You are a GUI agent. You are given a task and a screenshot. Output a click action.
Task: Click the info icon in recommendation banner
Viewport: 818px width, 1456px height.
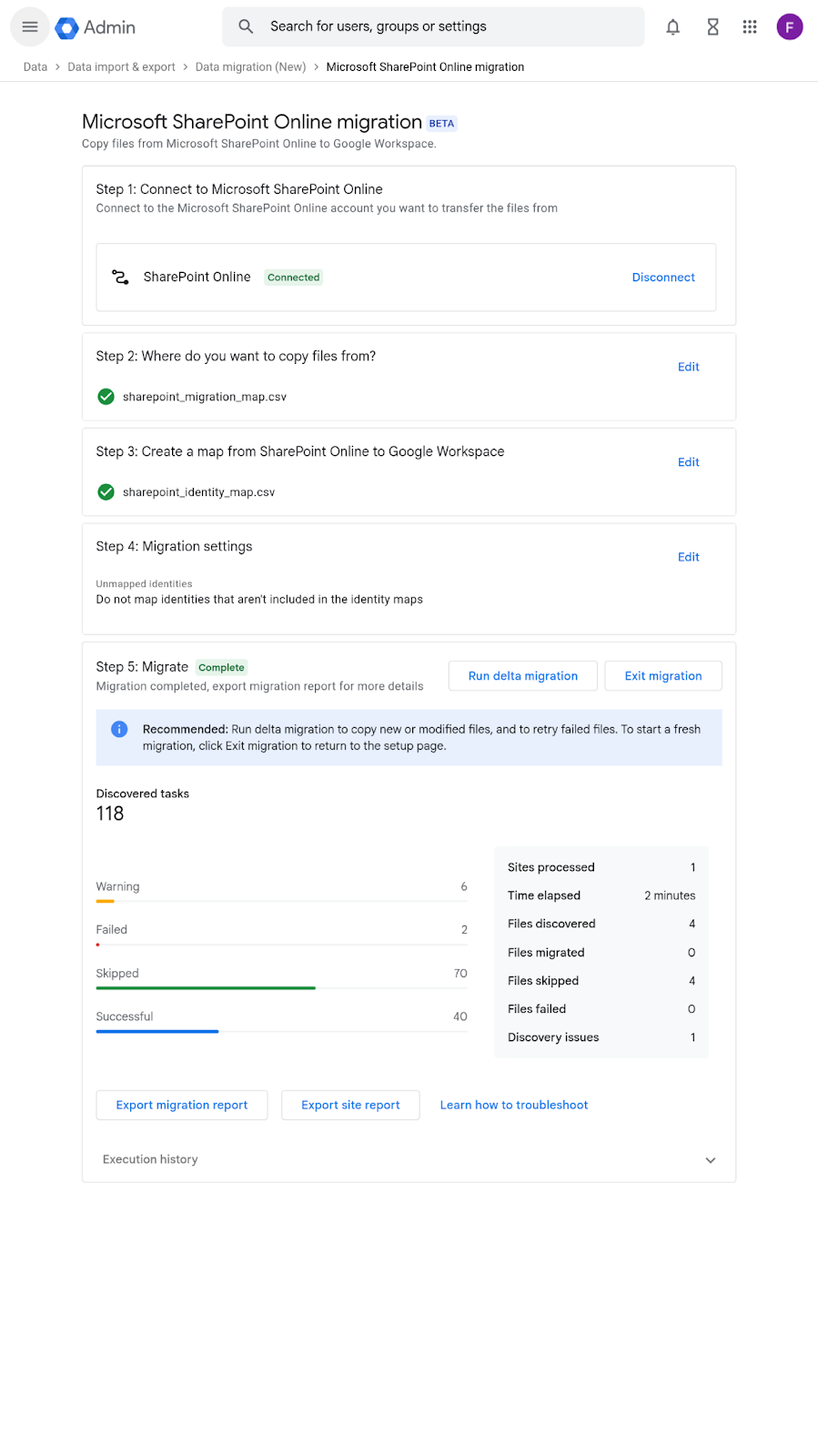pyautogui.click(x=119, y=729)
